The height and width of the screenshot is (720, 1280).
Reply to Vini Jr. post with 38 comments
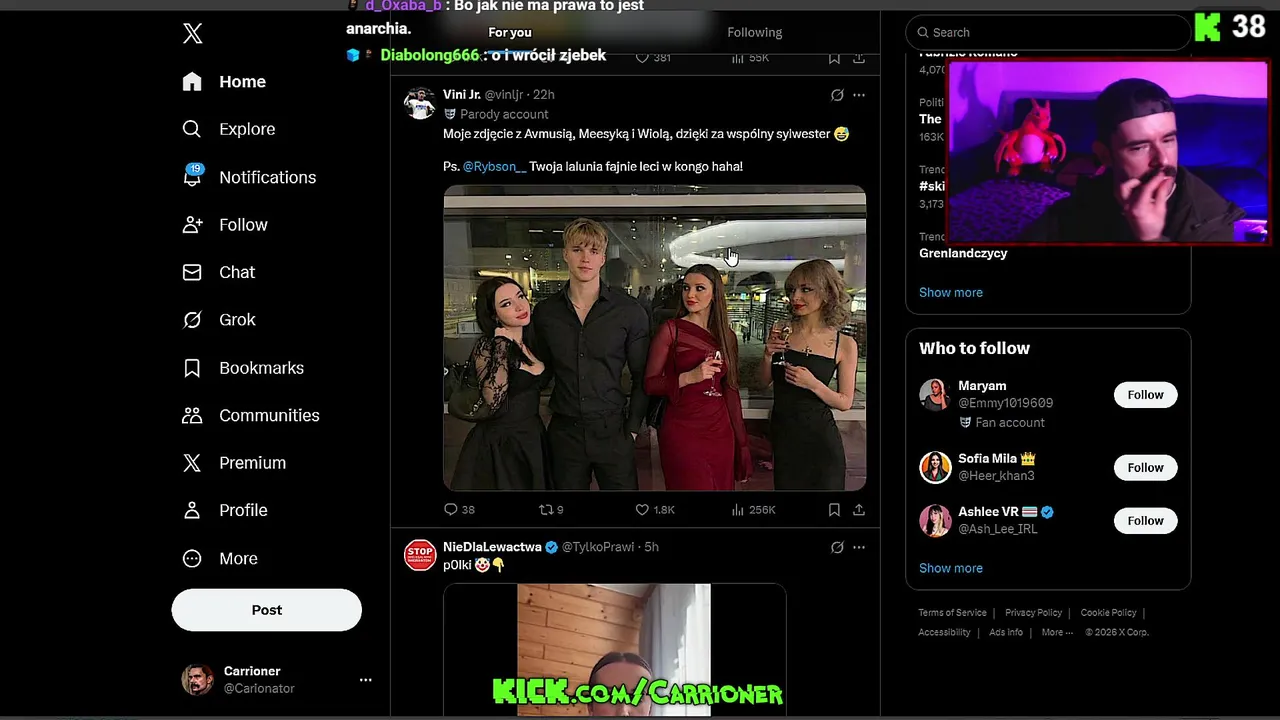pyautogui.click(x=459, y=510)
